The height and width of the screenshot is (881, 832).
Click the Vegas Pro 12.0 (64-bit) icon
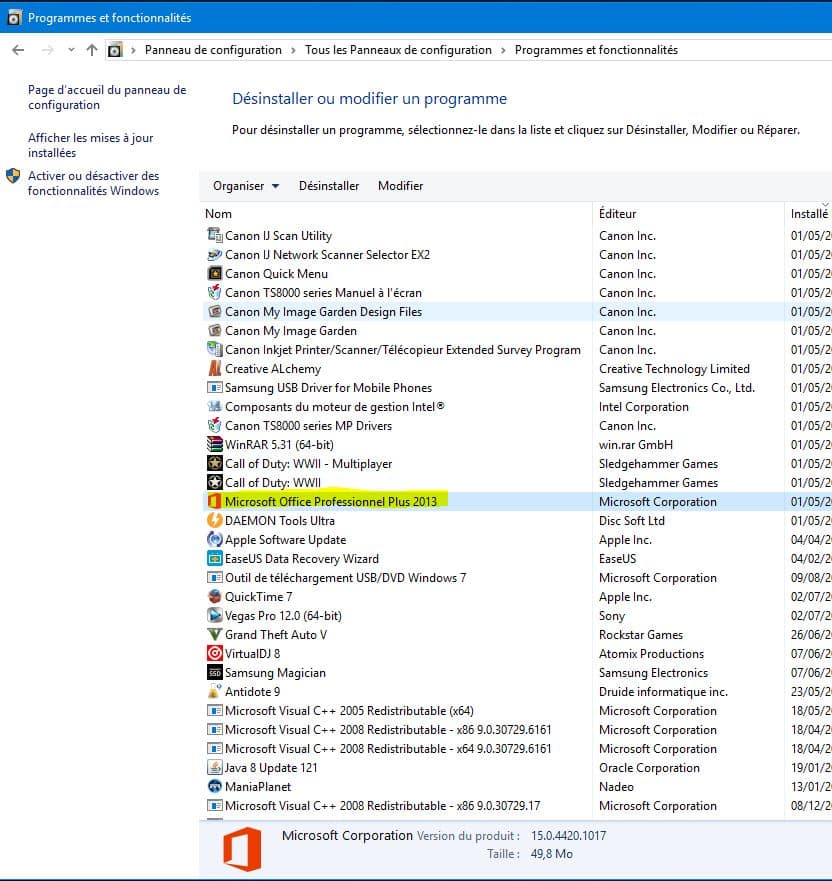[x=215, y=615]
